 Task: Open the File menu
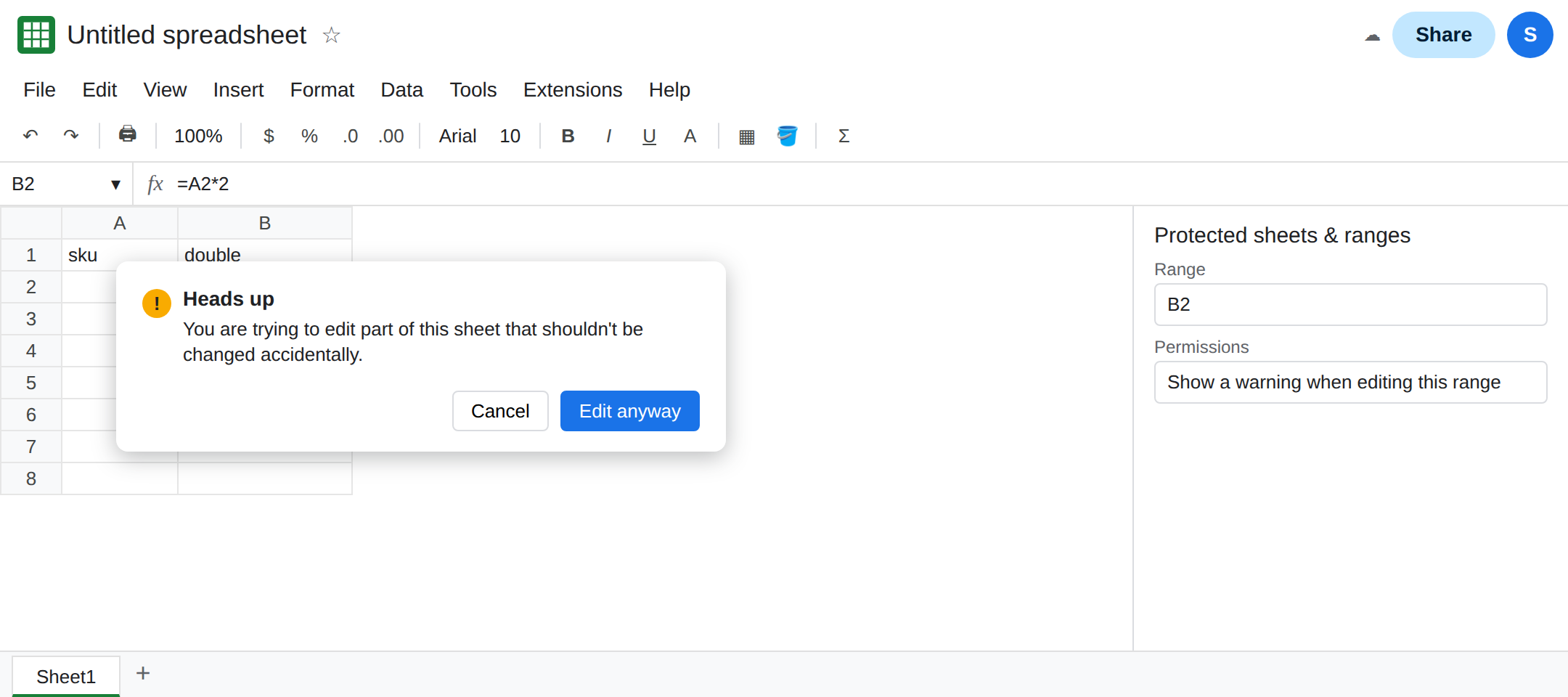coord(39,89)
